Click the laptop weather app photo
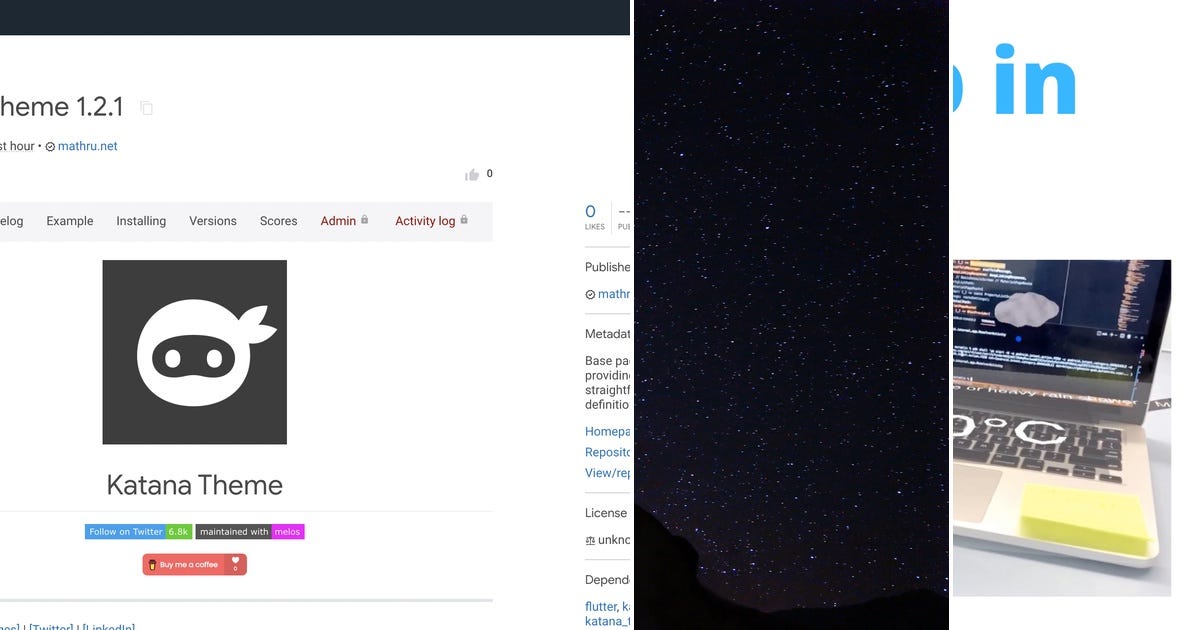This screenshot has width=1200, height=630. point(1061,428)
